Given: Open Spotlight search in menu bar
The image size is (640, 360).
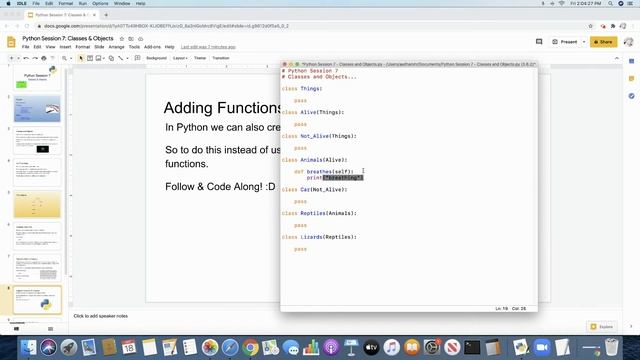Looking at the screenshot, I should [610, 3].
